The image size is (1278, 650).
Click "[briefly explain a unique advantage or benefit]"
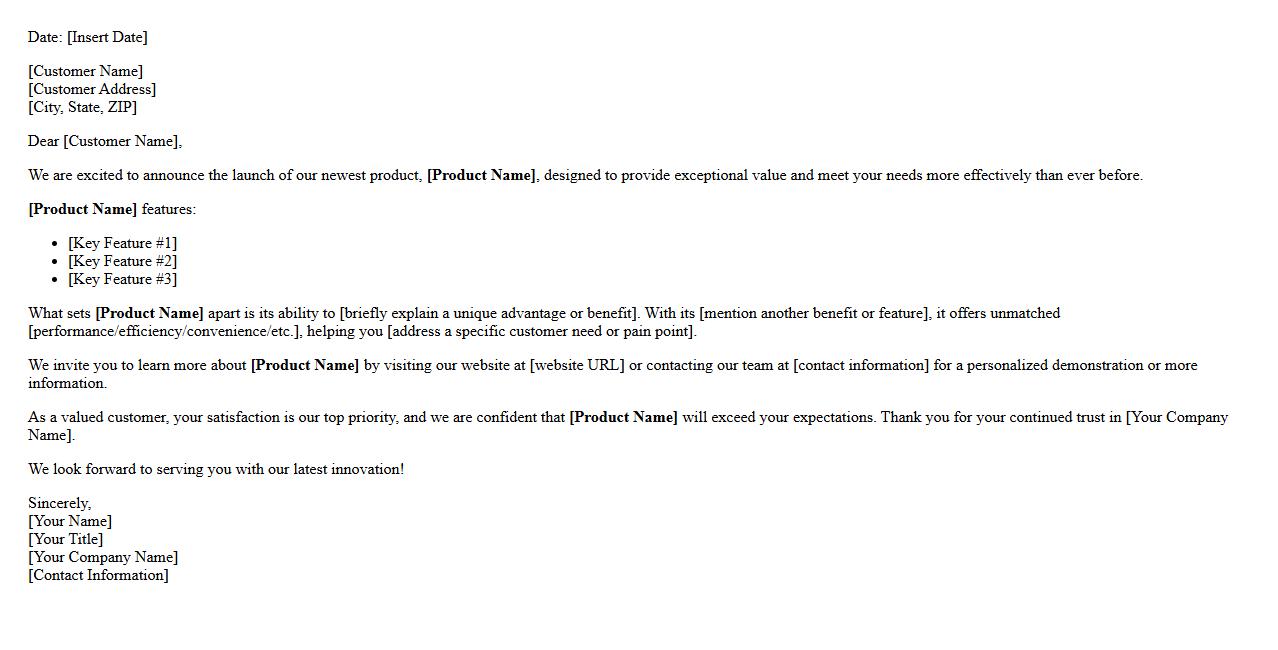point(489,313)
